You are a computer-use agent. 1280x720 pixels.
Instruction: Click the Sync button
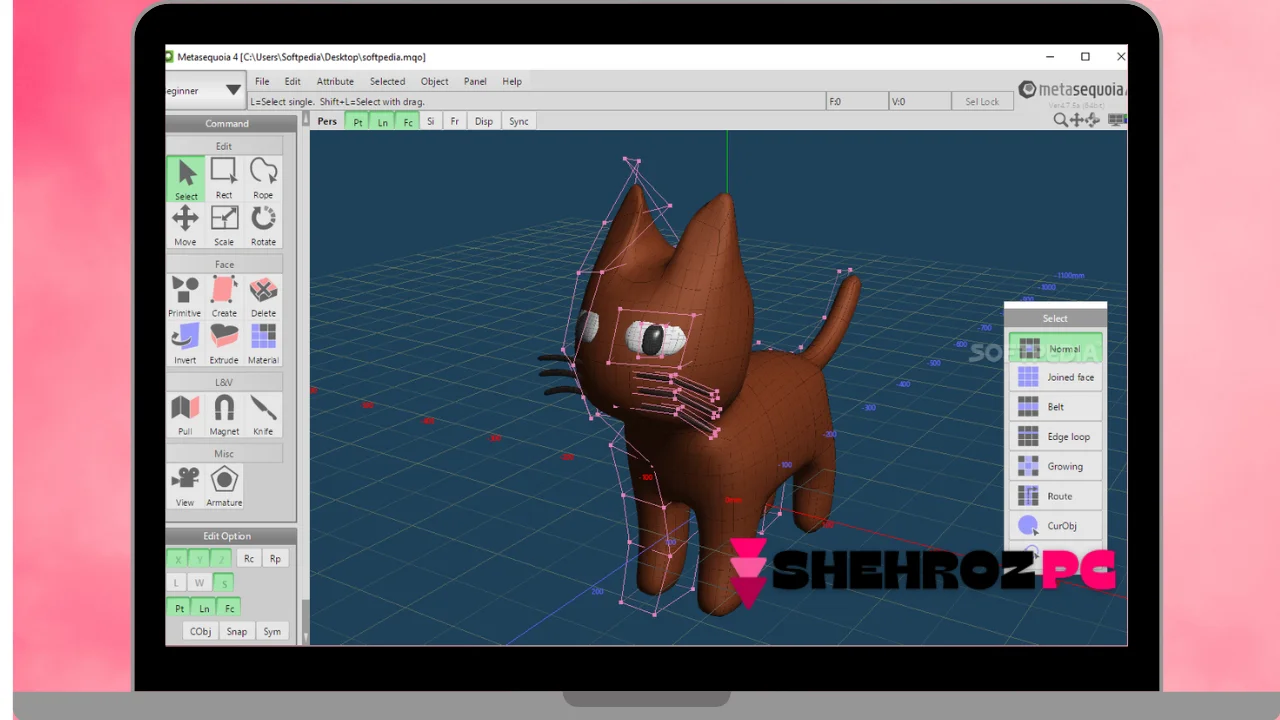pyautogui.click(x=519, y=121)
